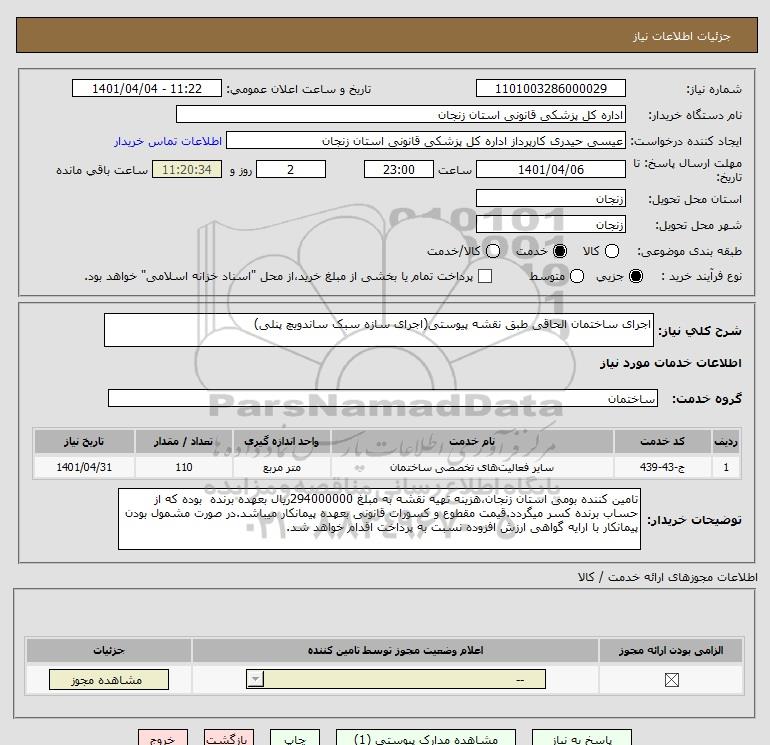Click the چاپ print button
This screenshot has height=745, width=770.
(295, 738)
